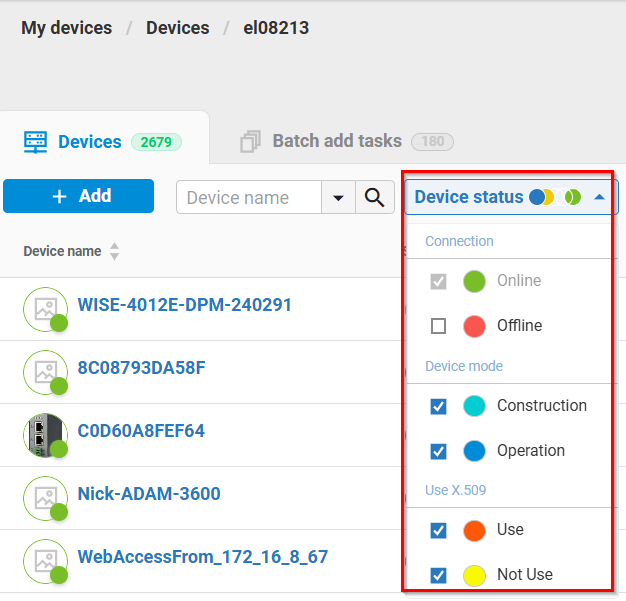The height and width of the screenshot is (601, 626).
Task: Click the Devices tab server icon
Action: coord(36,142)
